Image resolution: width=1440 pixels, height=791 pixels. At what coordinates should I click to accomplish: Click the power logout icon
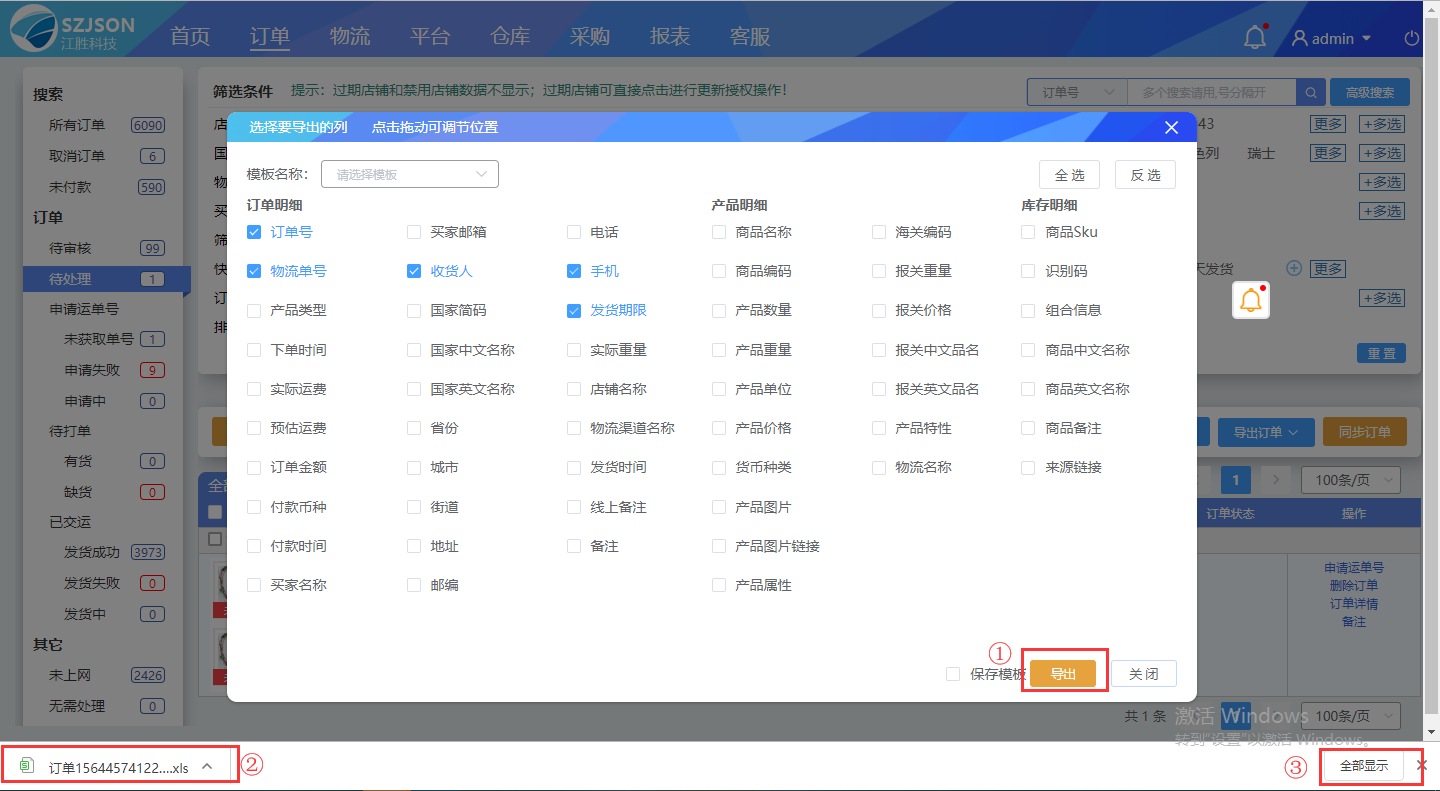(1412, 38)
